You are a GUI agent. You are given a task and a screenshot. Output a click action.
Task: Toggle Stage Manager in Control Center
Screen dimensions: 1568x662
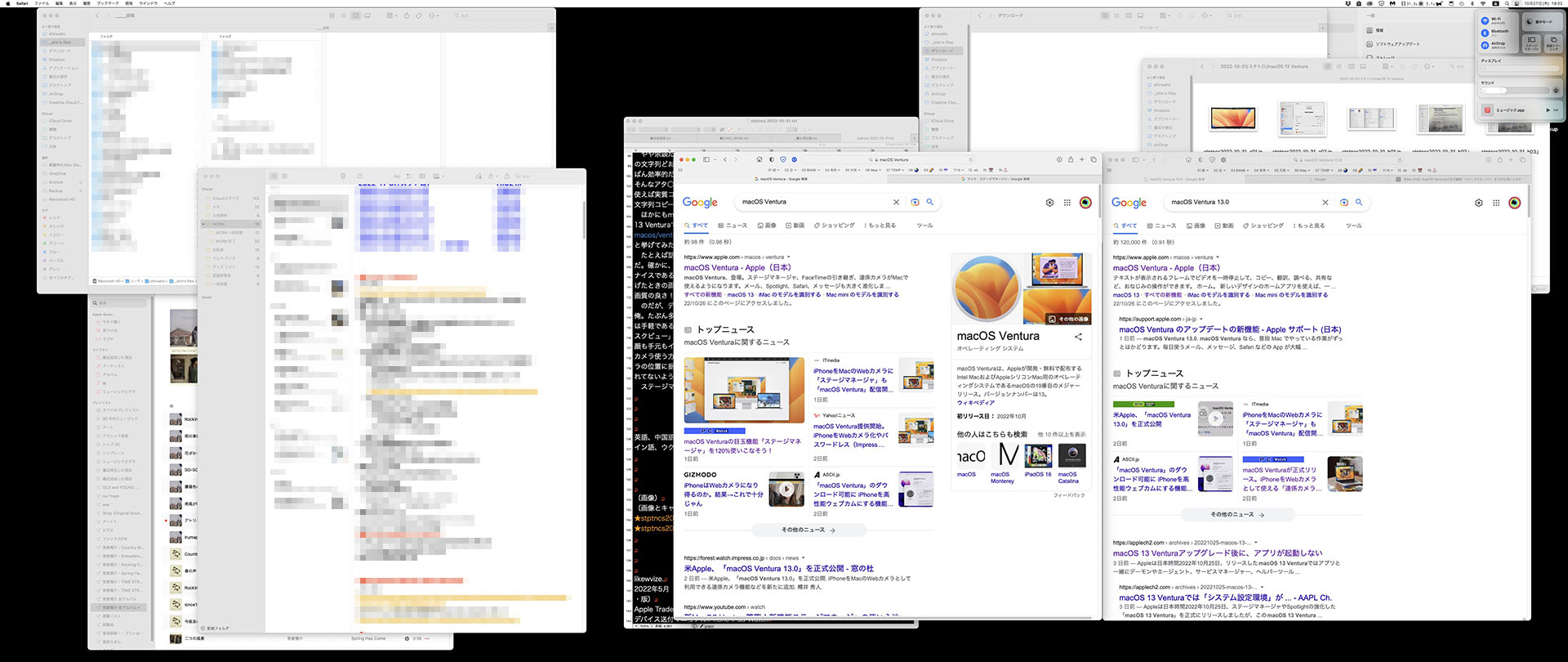click(1531, 42)
